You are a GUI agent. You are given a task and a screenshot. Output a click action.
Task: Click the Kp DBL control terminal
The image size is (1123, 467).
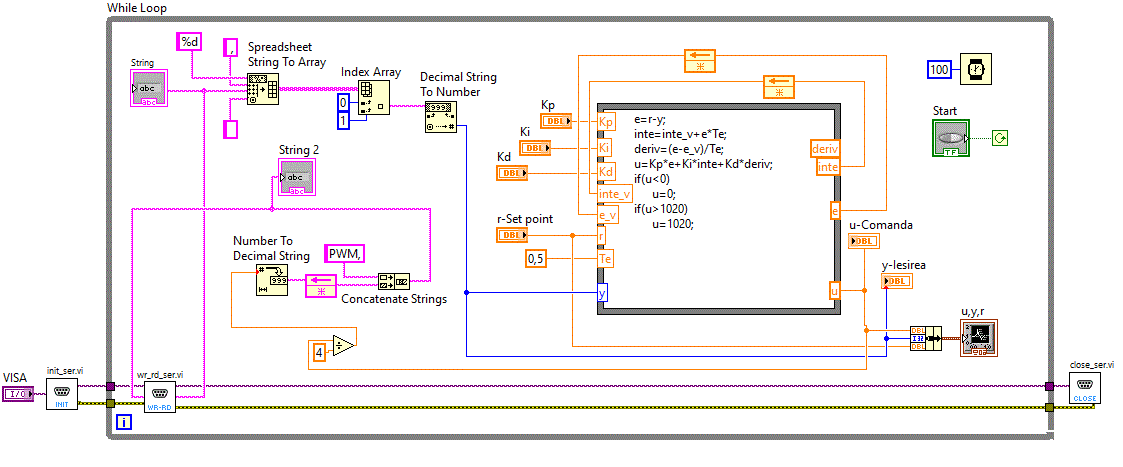point(556,121)
